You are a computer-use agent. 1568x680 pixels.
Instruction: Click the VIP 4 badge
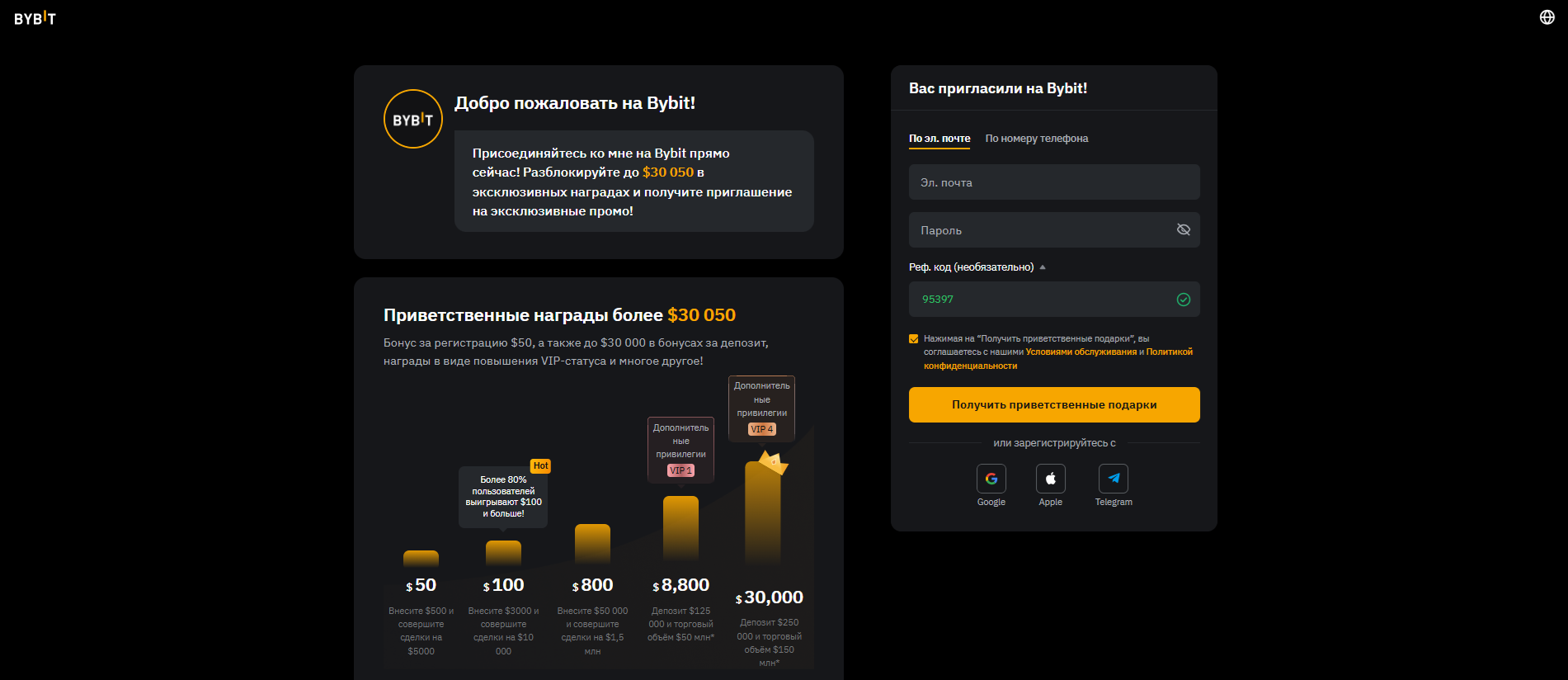pyautogui.click(x=761, y=429)
